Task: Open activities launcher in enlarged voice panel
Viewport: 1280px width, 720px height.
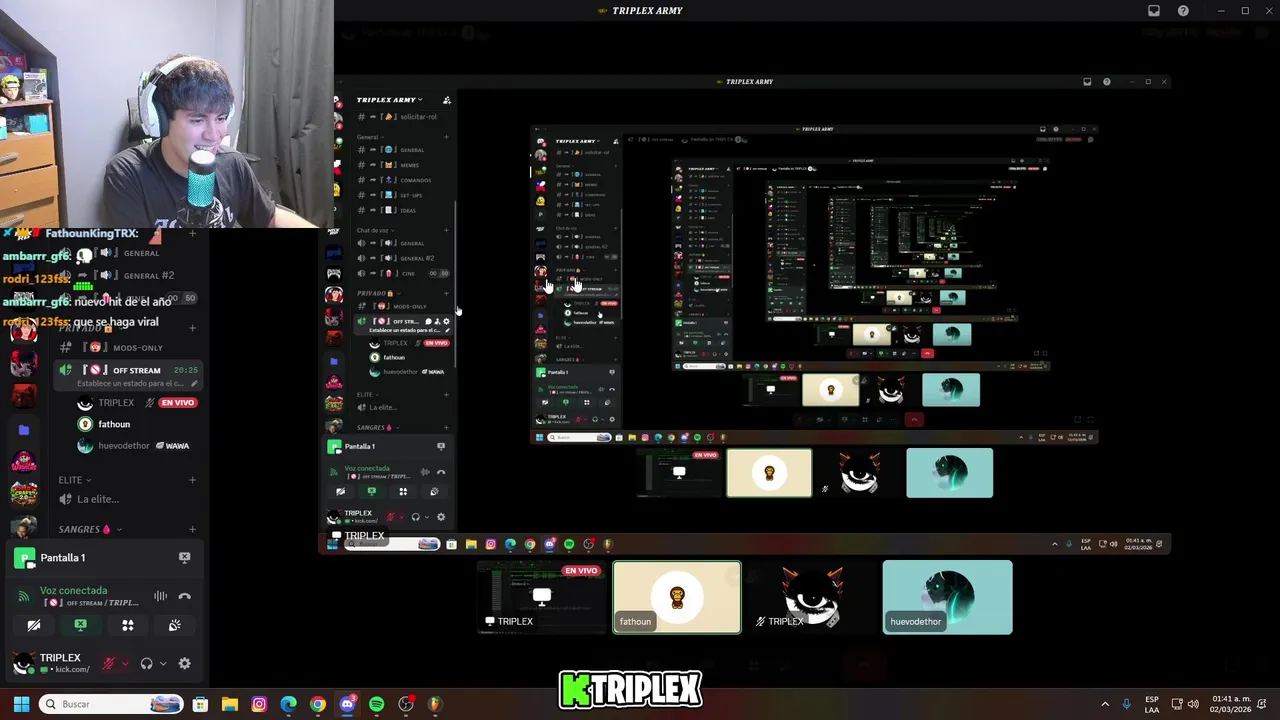Action: click(128, 625)
